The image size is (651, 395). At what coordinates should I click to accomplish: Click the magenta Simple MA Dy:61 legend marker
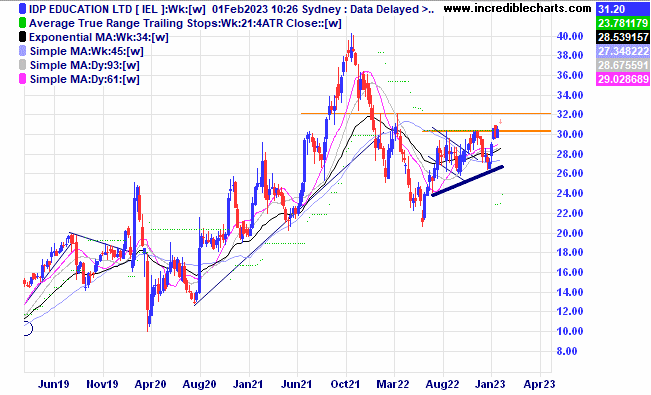click(22, 79)
